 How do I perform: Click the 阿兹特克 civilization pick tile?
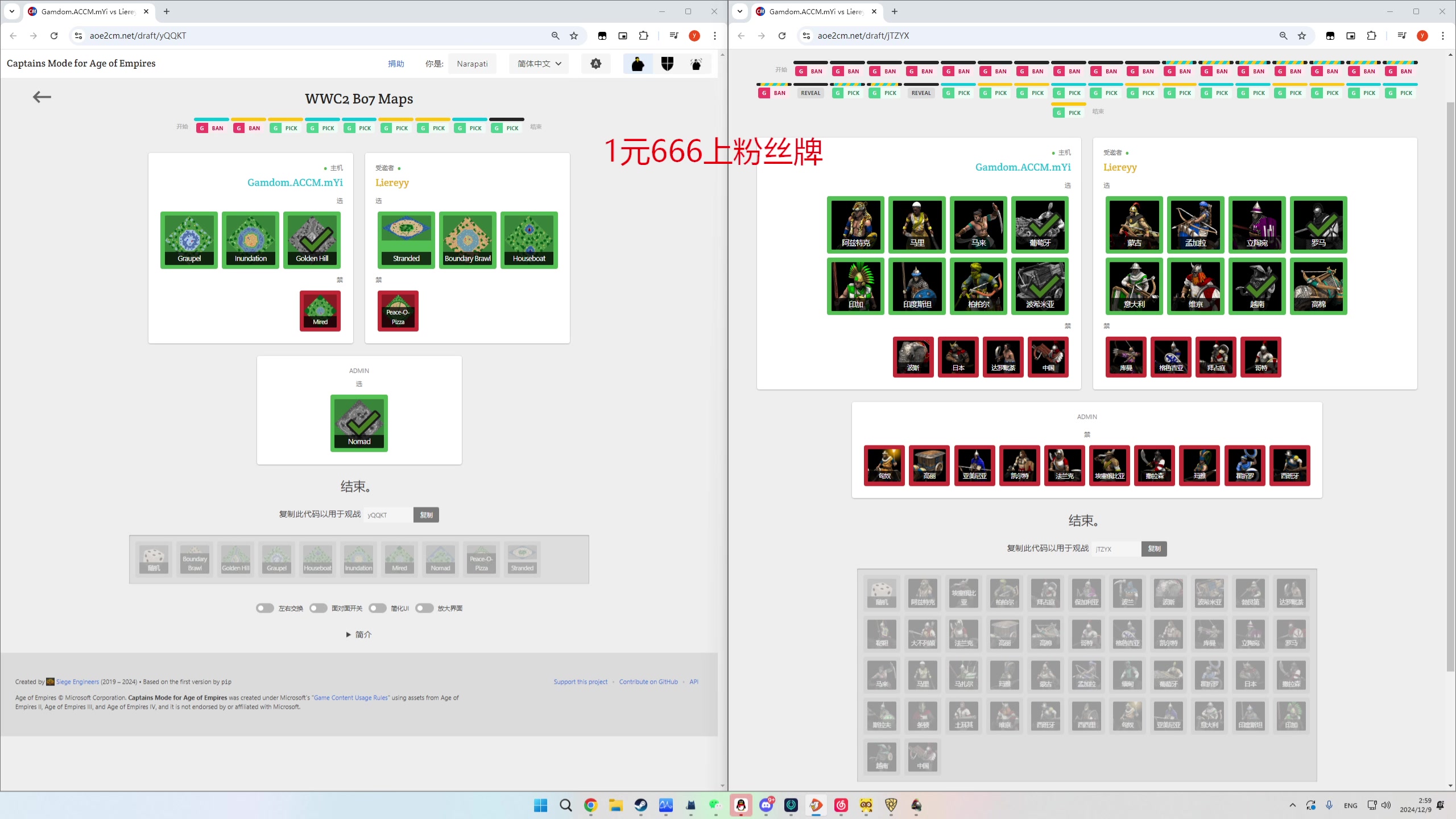pyautogui.click(x=855, y=225)
